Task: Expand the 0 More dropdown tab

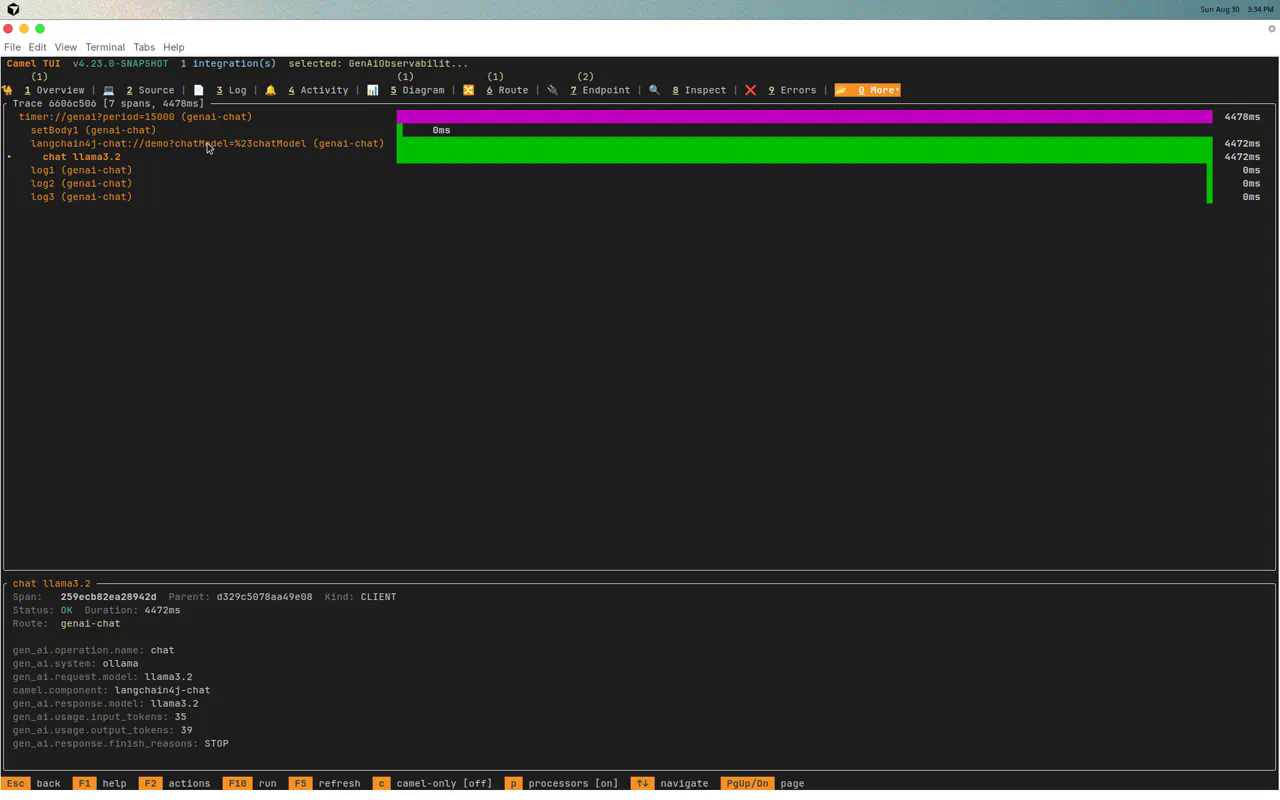Action: pyautogui.click(x=868, y=90)
